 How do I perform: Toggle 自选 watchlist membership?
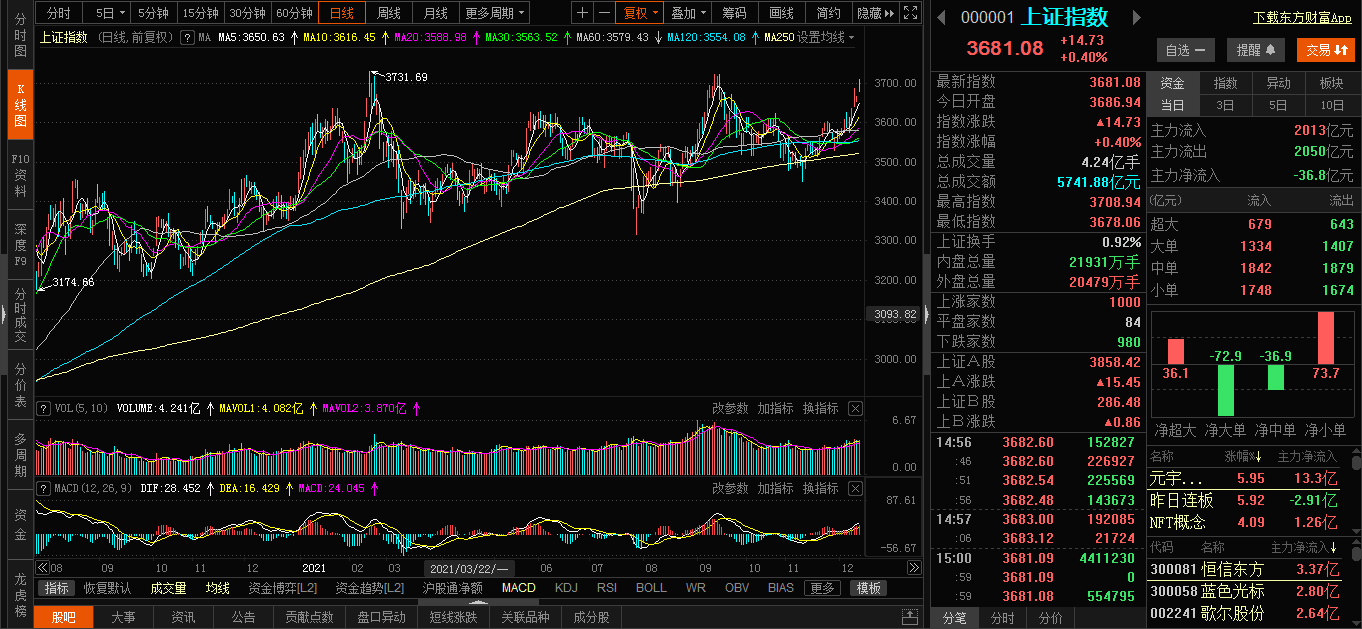click(x=1185, y=50)
